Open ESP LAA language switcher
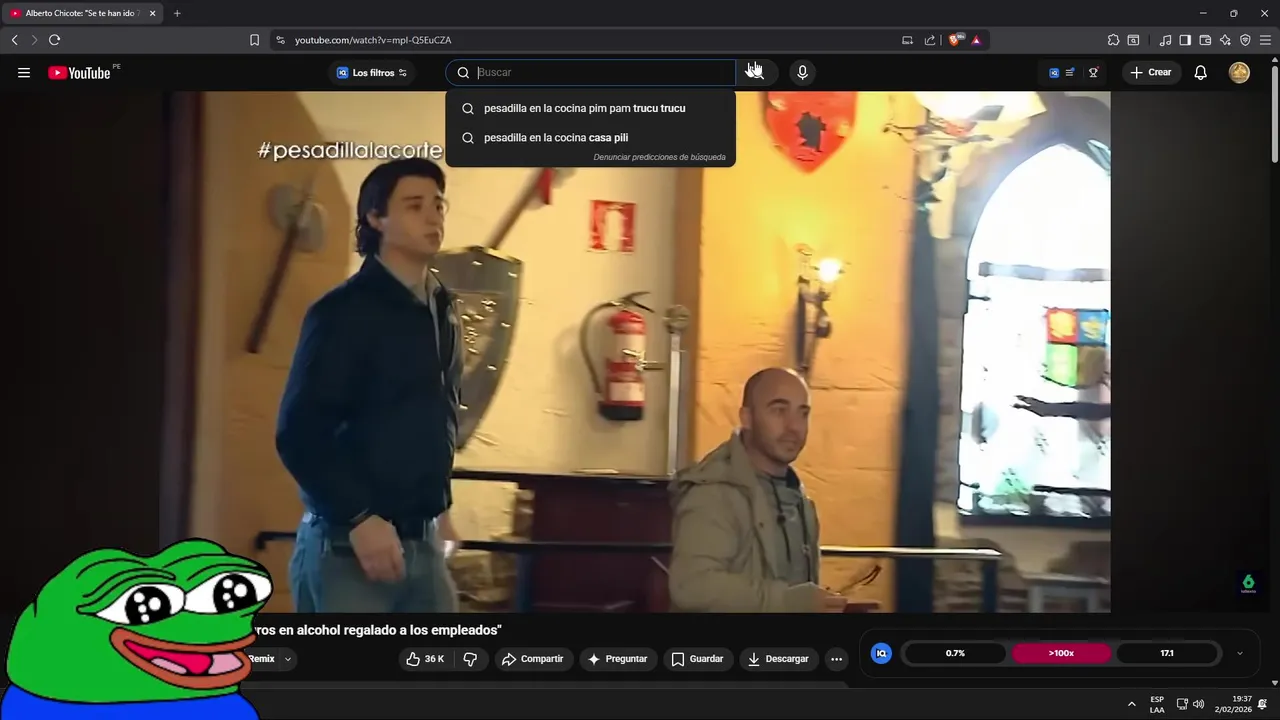This screenshot has height=720, width=1280. [1157, 704]
